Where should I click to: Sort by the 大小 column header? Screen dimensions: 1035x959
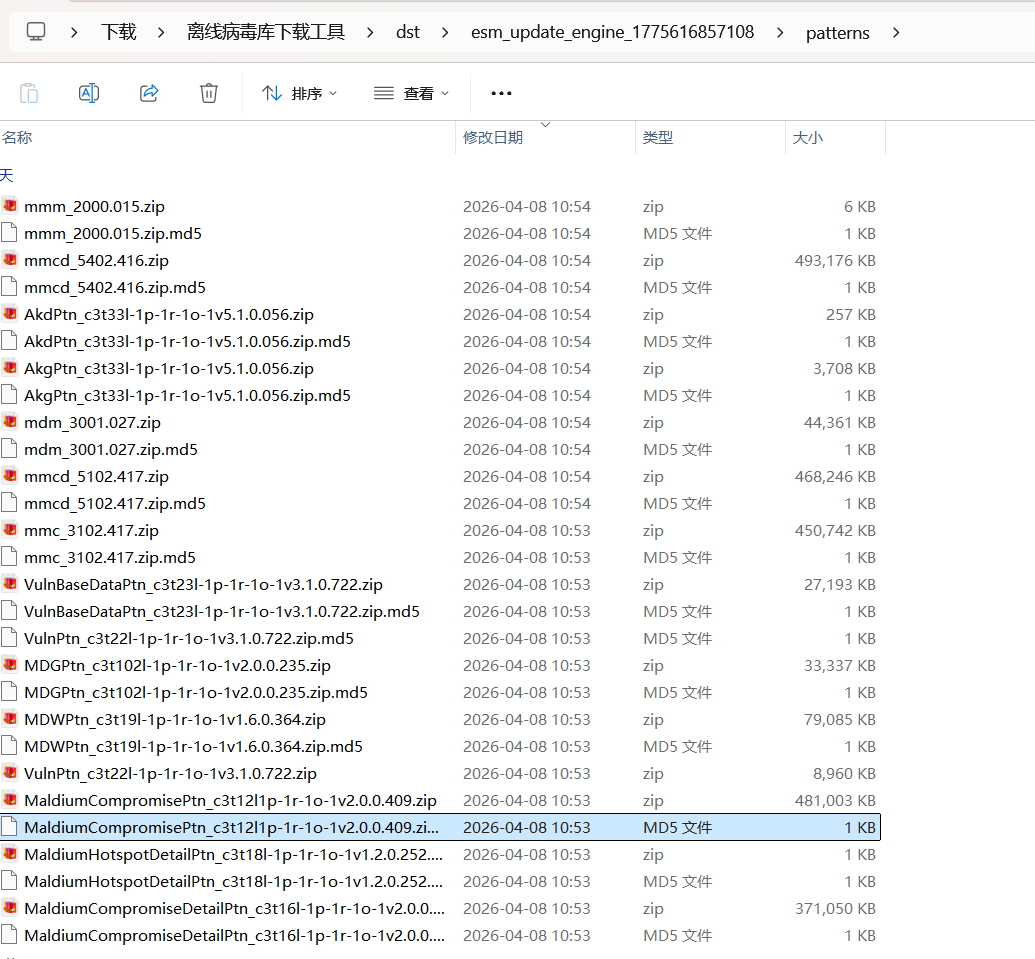coord(807,137)
